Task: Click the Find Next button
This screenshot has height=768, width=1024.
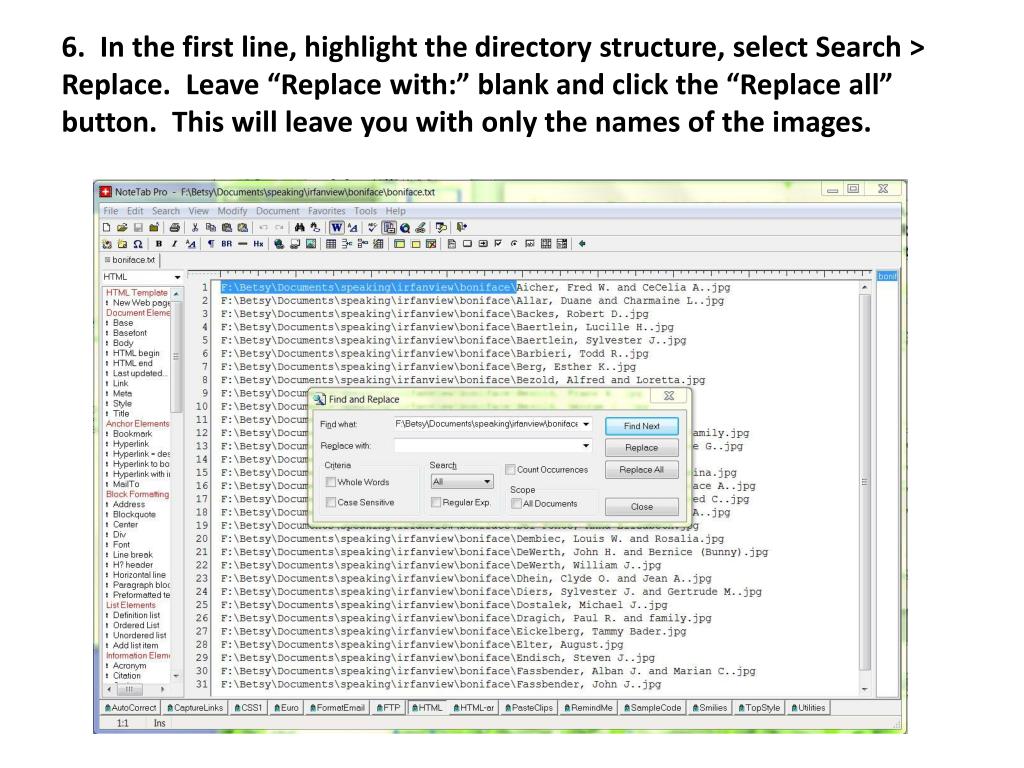Action: pos(641,426)
